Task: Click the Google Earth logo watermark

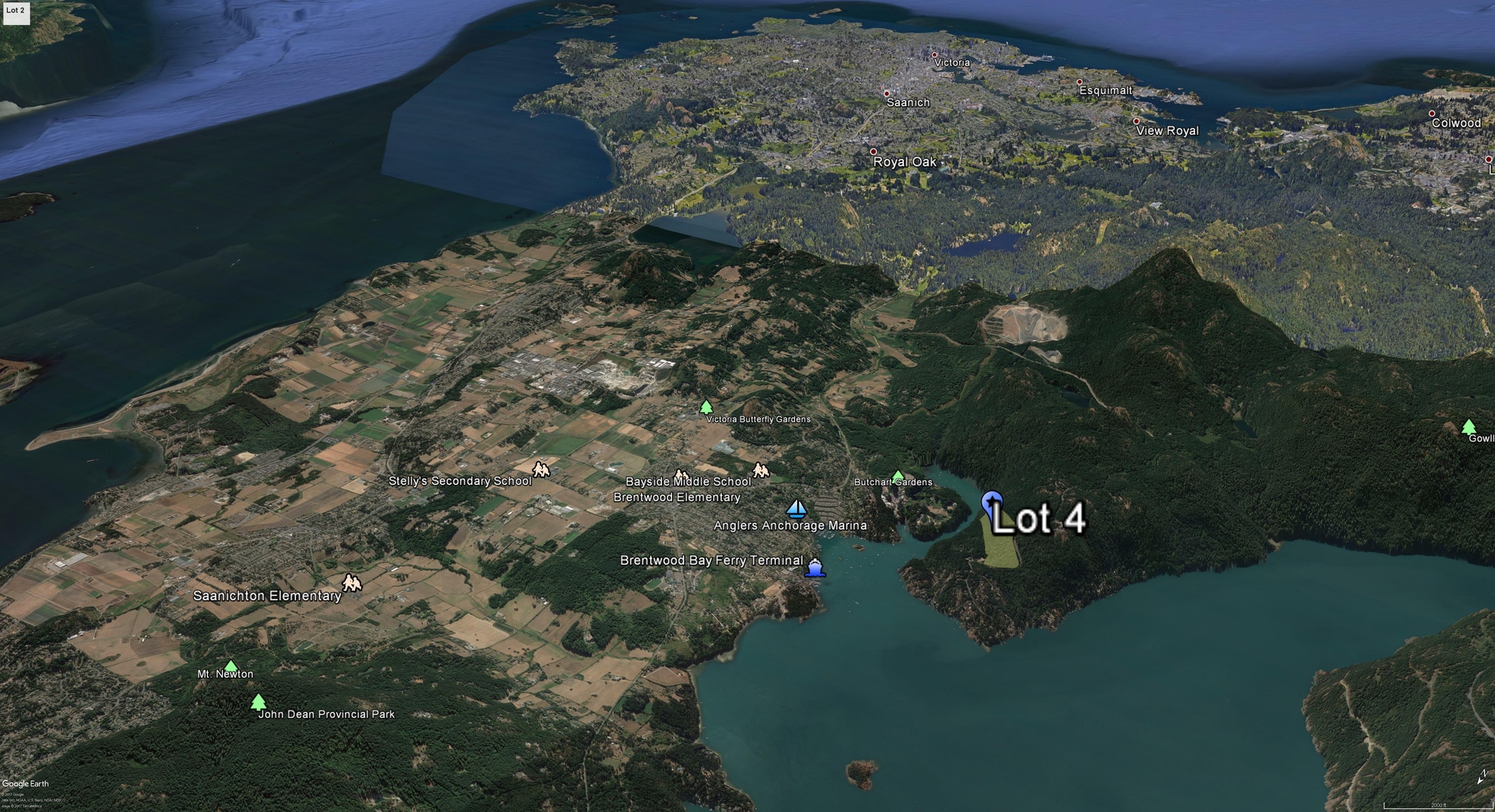Action: (25, 784)
